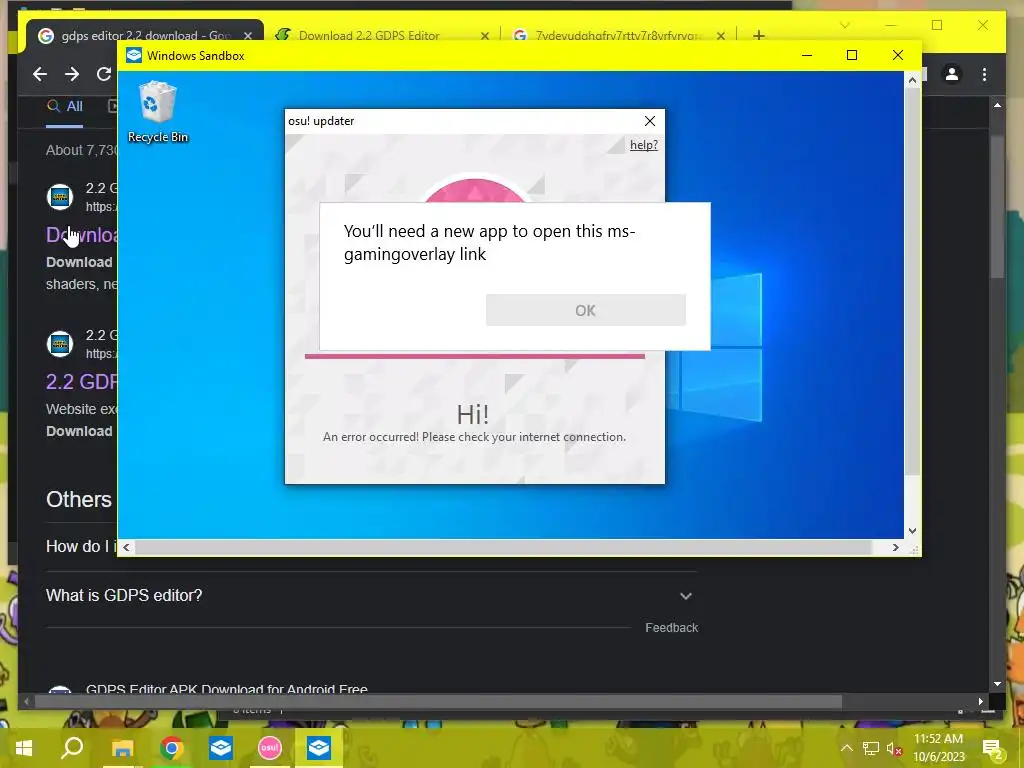Click the Hi! heading in osu! updater

tap(473, 415)
